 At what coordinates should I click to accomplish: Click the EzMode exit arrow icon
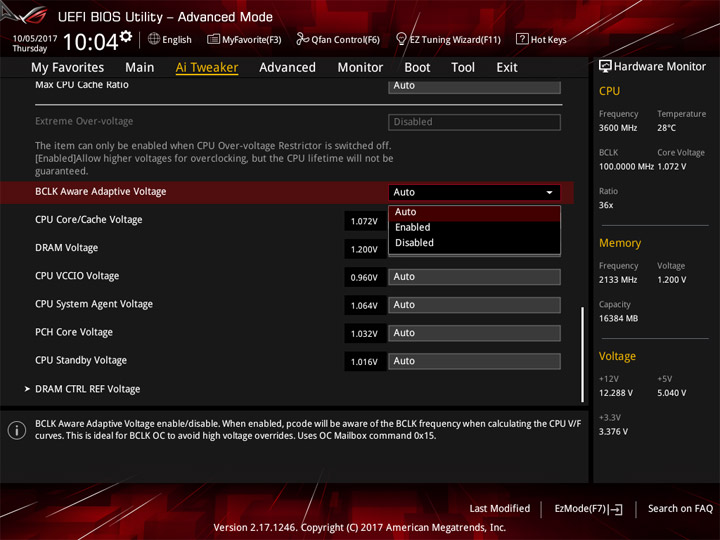tap(615, 509)
